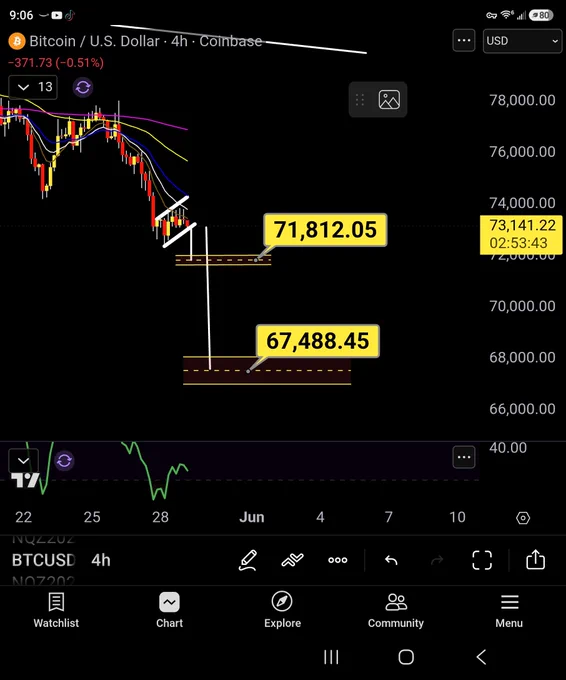This screenshot has width=566, height=680.
Task: Open the BTCUSD symbol selector
Action: pyautogui.click(x=43, y=560)
